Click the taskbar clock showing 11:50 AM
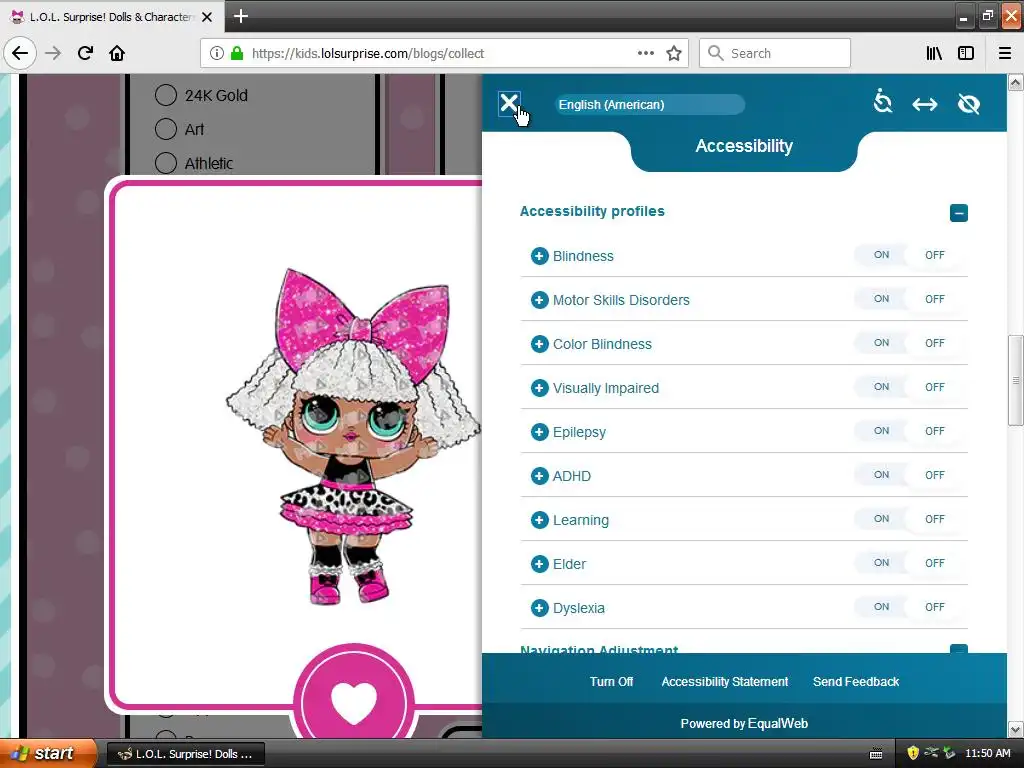1024x768 pixels. coord(987,754)
